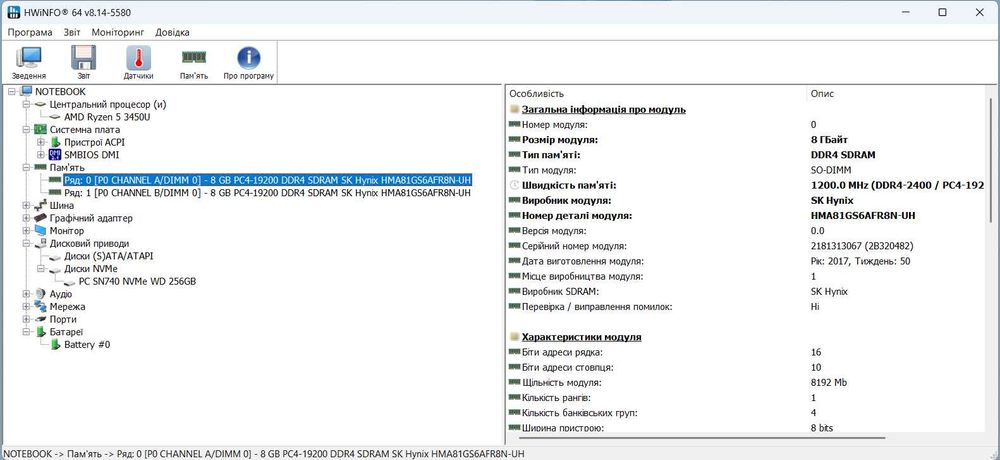Click the Батареї battery icon
Viewport: 1000px width, 460px height.
[x=41, y=332]
